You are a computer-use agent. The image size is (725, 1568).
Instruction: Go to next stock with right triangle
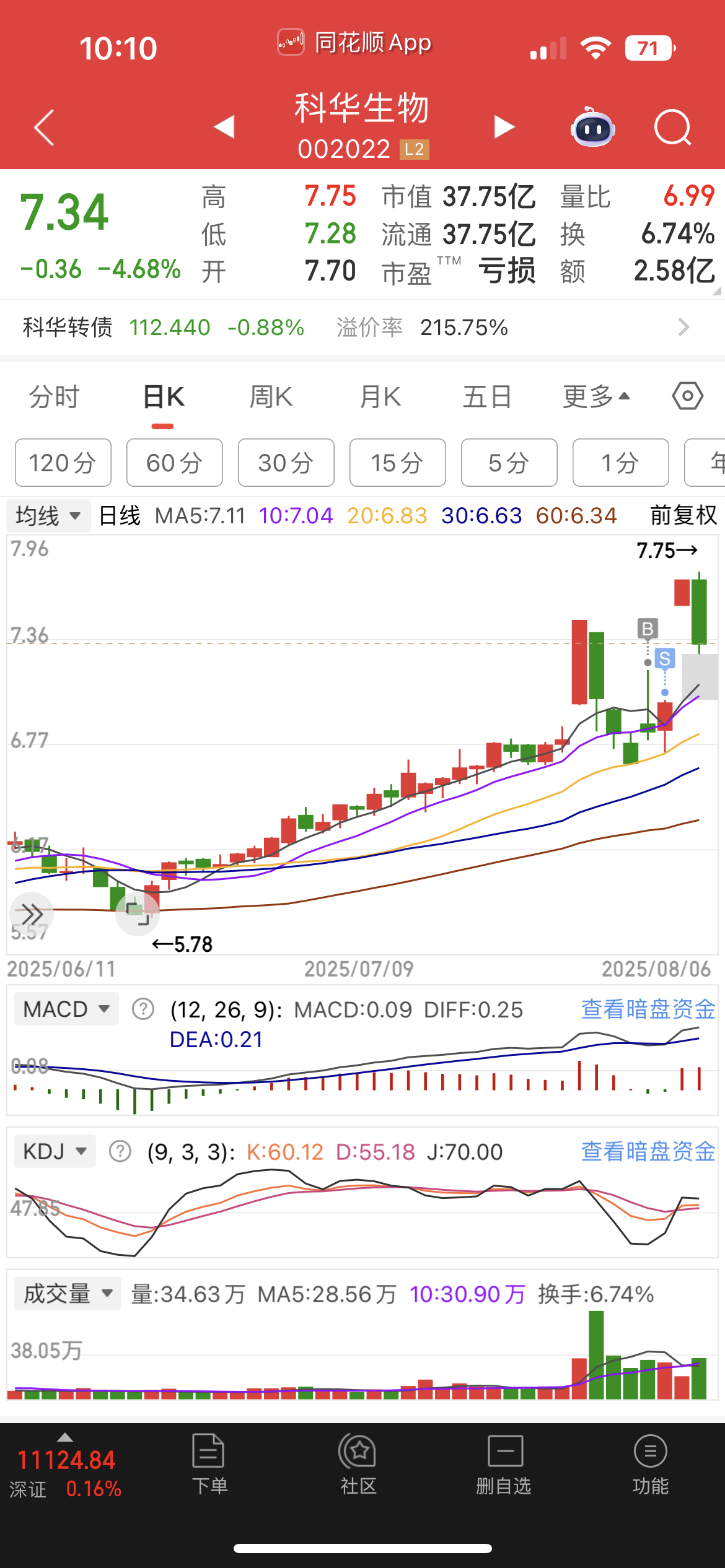[504, 127]
